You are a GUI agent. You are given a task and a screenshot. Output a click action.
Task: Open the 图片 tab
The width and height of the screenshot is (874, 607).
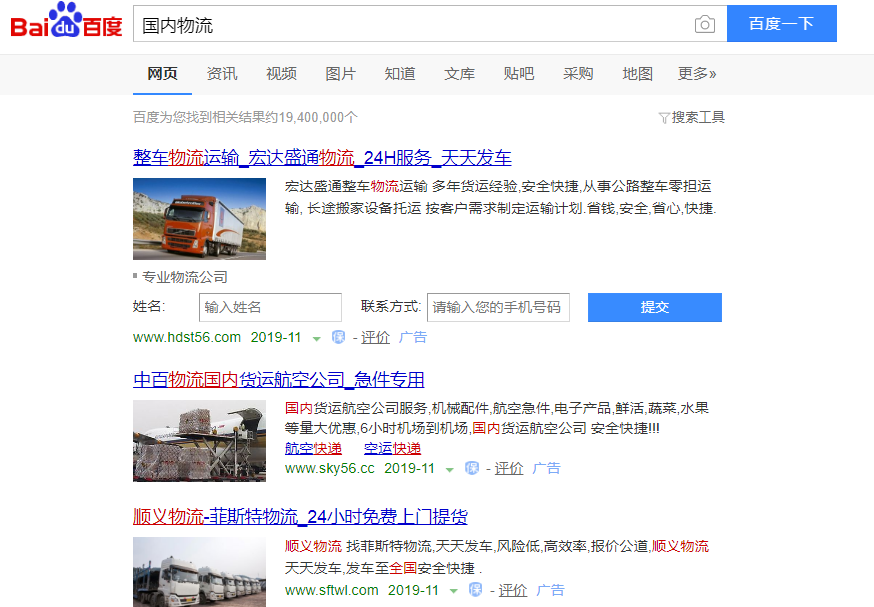pyautogui.click(x=341, y=74)
